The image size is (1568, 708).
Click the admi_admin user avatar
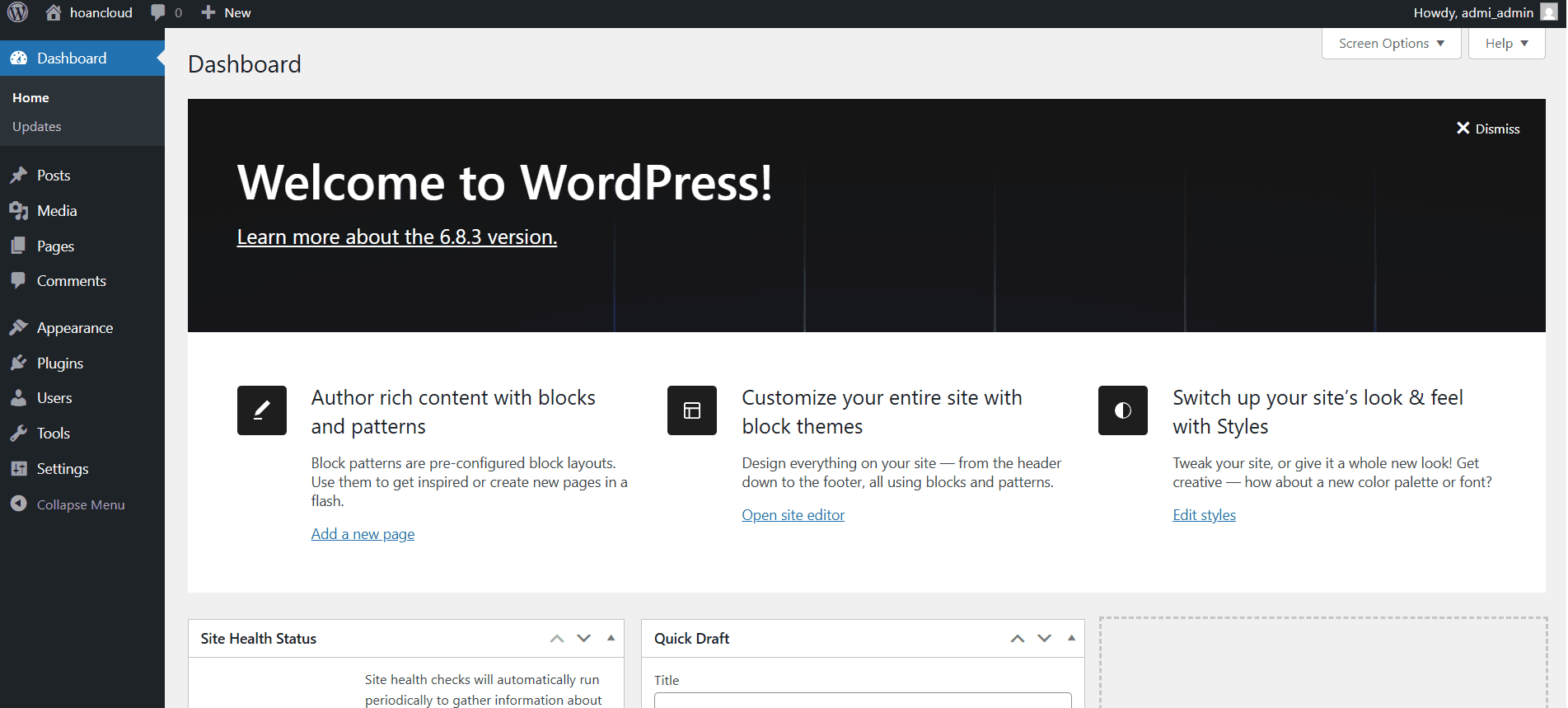click(1548, 12)
